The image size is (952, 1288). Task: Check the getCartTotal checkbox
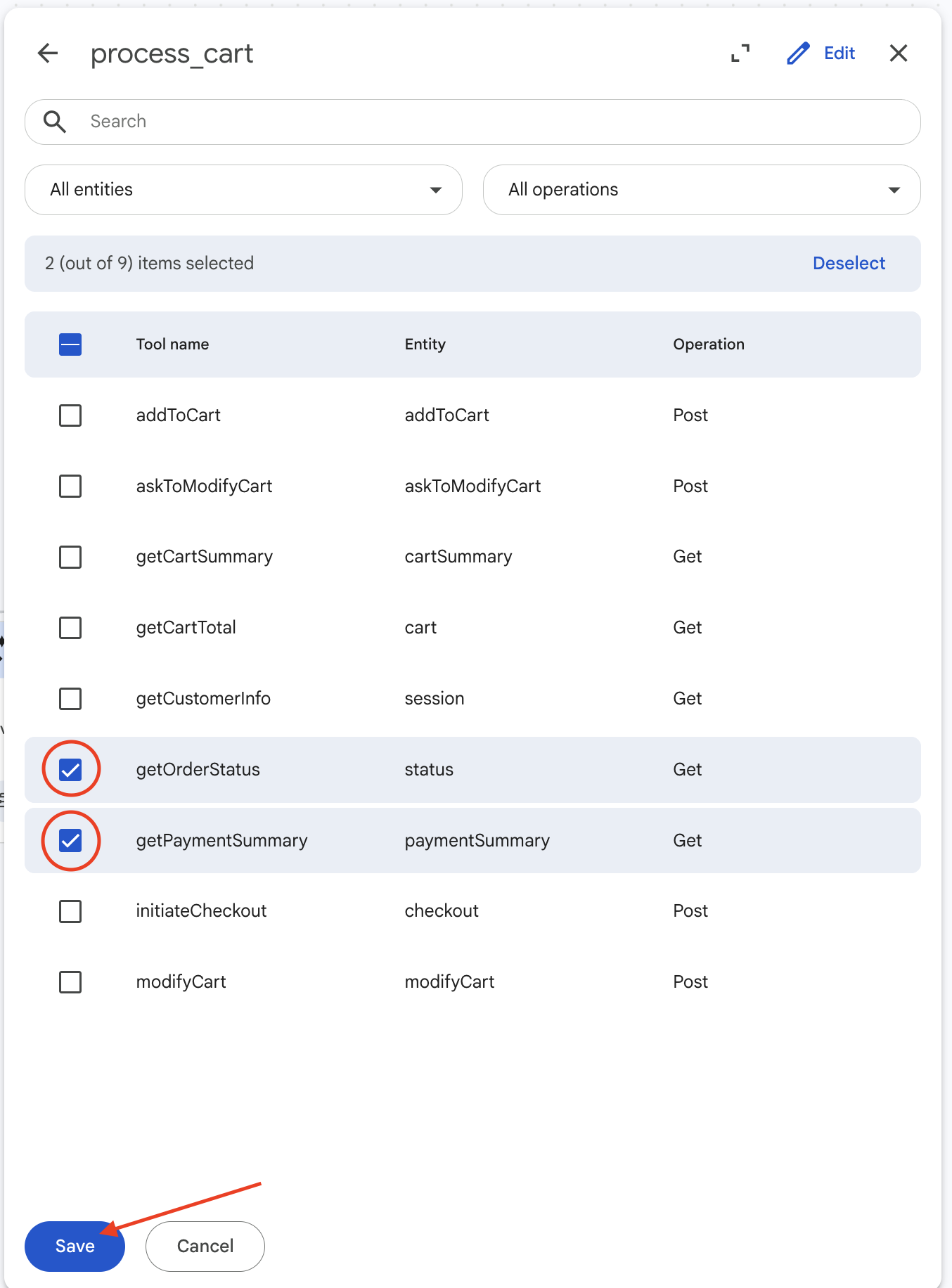point(70,628)
